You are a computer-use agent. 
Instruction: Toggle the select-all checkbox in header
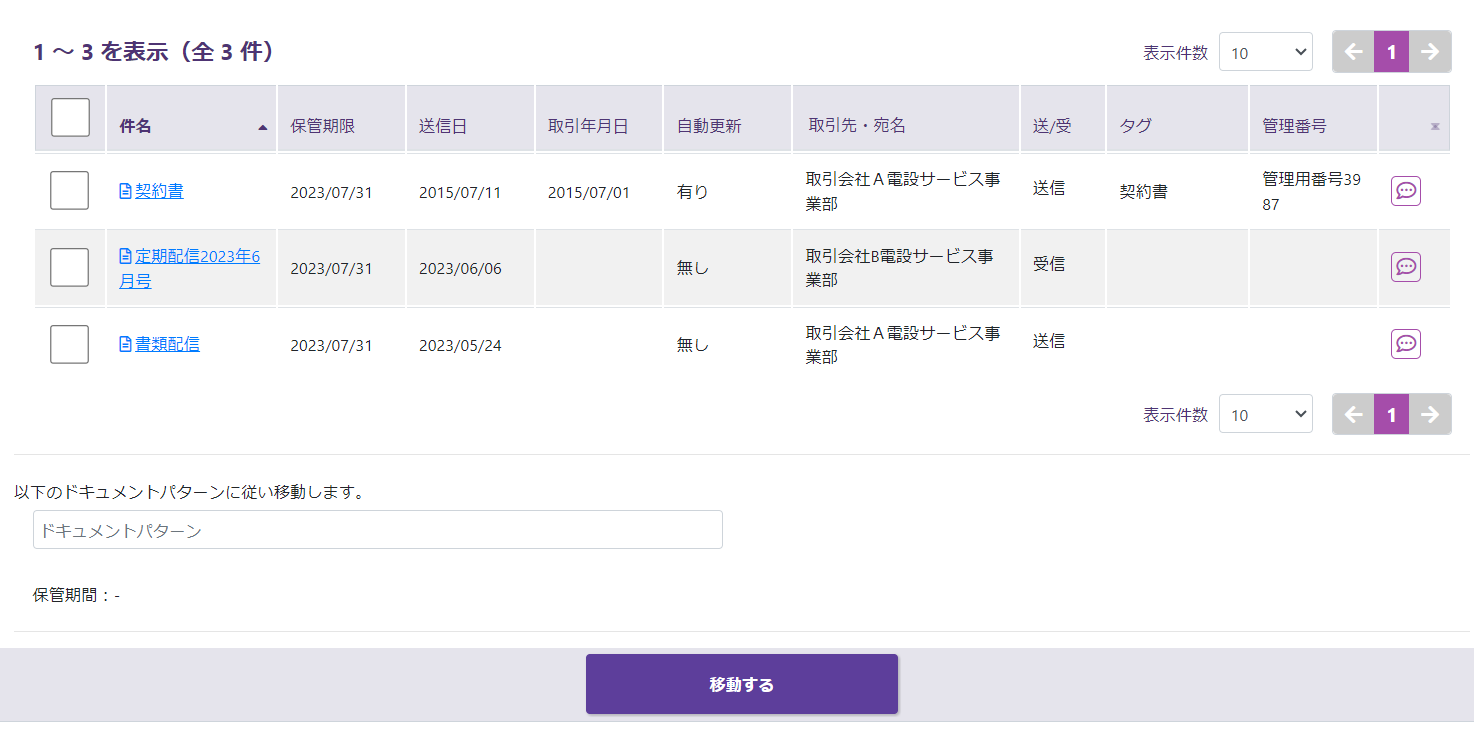[70, 118]
